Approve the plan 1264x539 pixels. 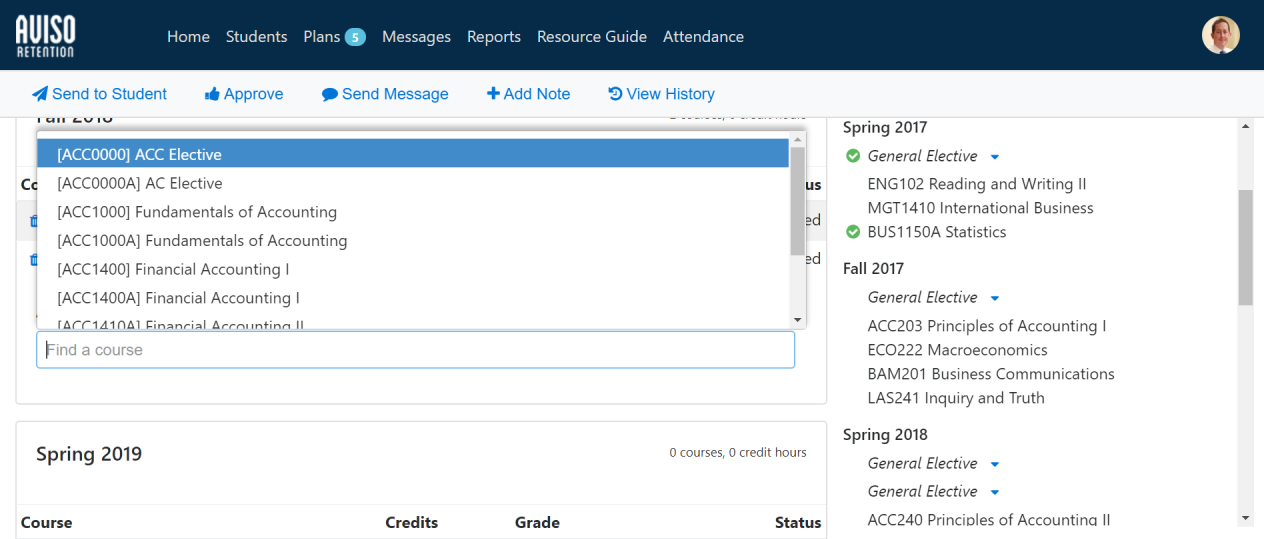pyautogui.click(x=244, y=94)
